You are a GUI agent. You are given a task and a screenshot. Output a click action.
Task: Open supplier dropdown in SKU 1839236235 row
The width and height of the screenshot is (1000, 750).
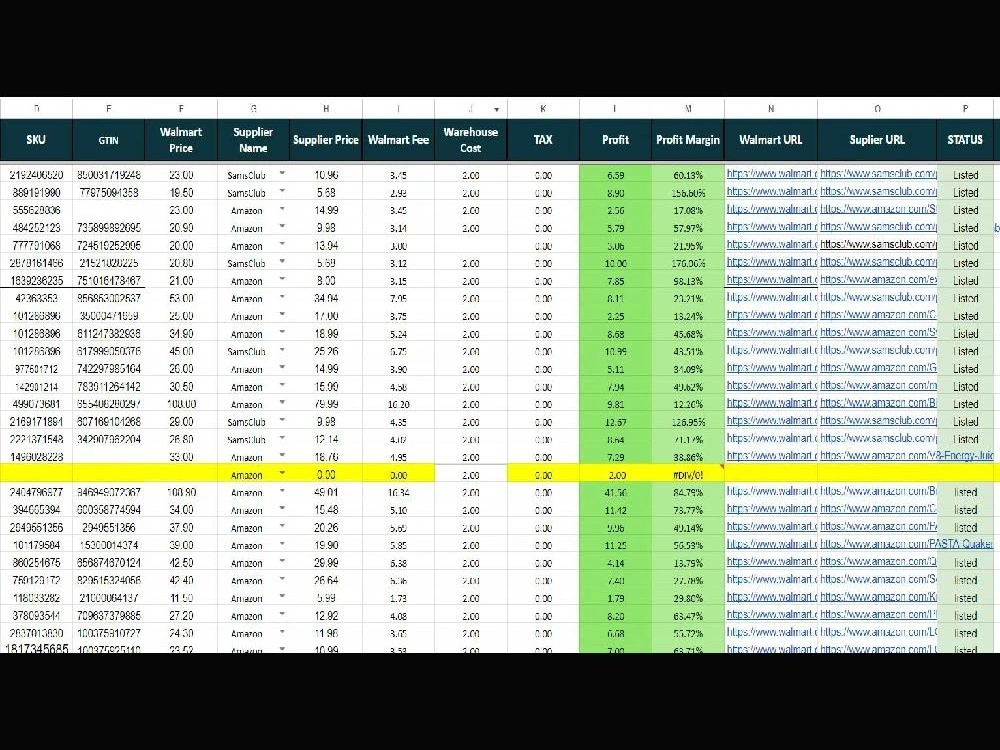tap(282, 279)
